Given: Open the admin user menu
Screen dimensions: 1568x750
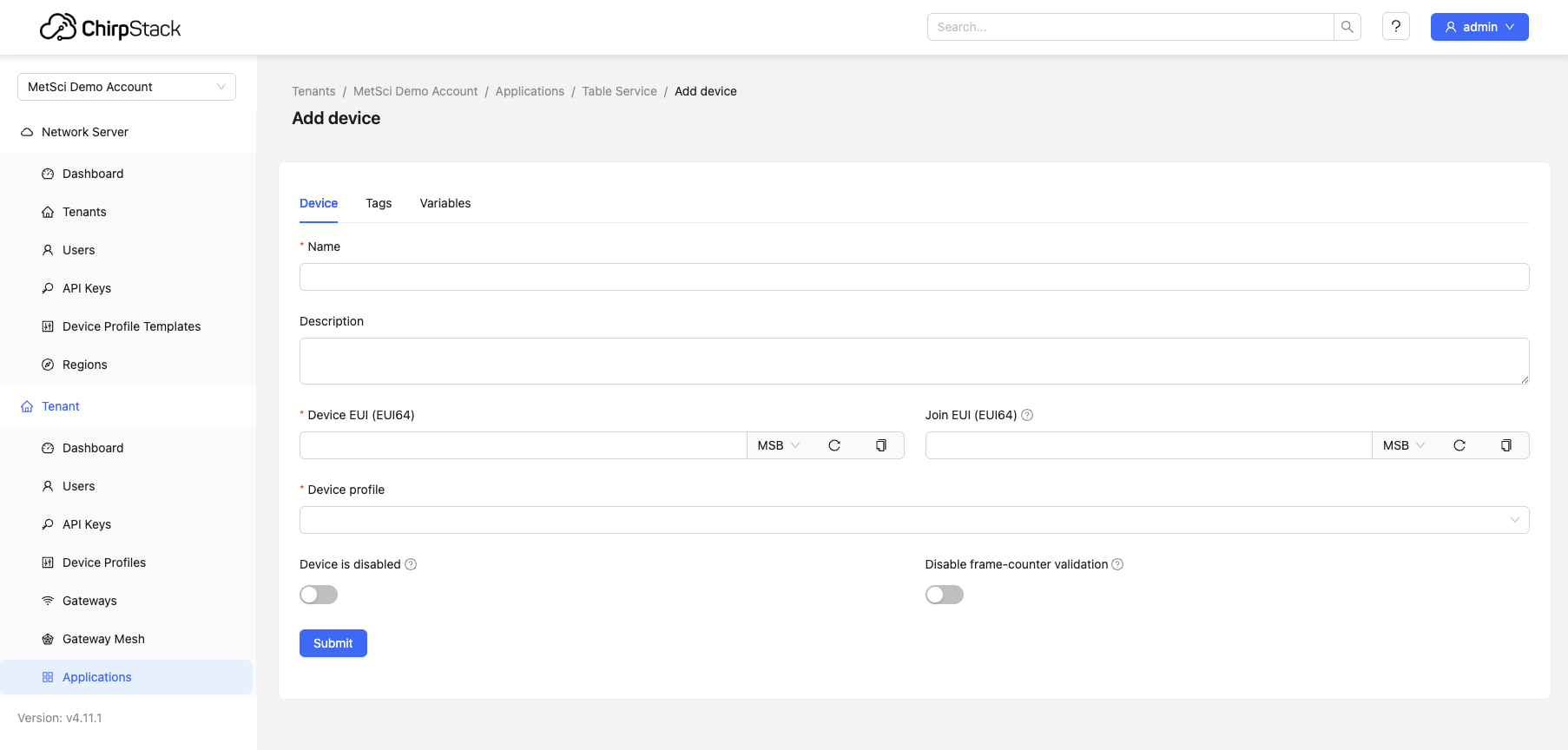Looking at the screenshot, I should coord(1479,27).
